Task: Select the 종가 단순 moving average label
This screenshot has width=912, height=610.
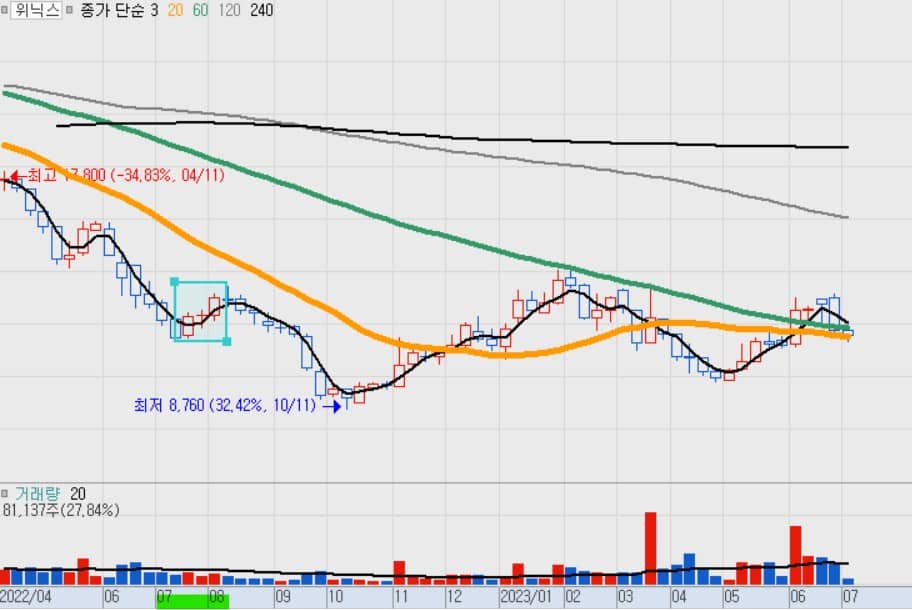Action: [111, 10]
